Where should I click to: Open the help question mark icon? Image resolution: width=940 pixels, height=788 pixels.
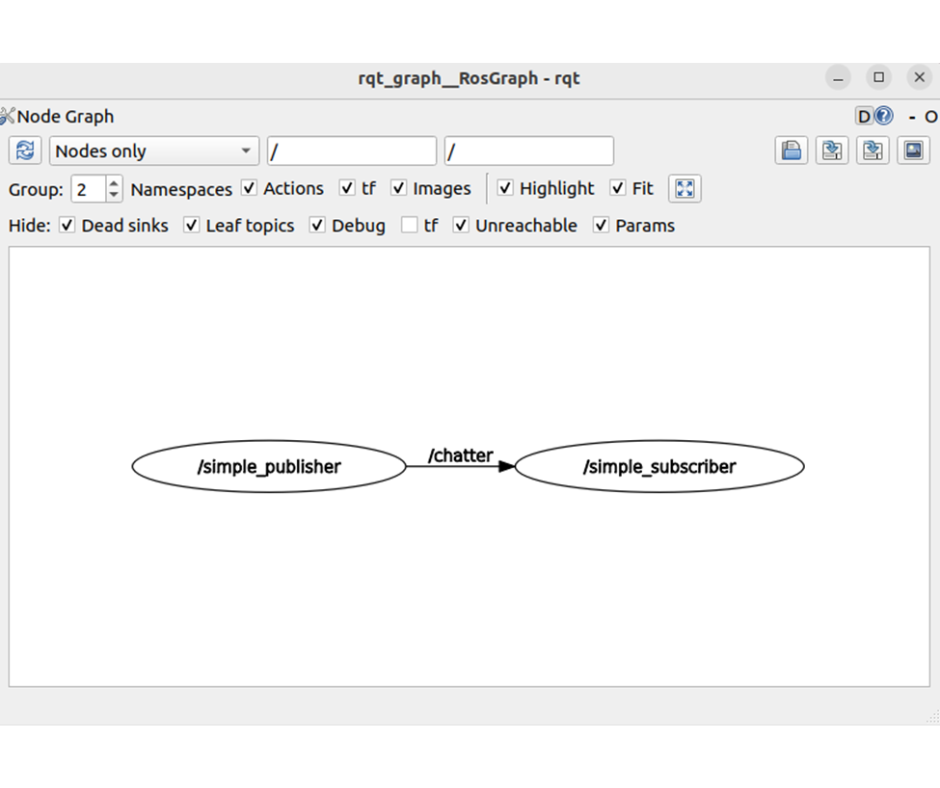(883, 117)
